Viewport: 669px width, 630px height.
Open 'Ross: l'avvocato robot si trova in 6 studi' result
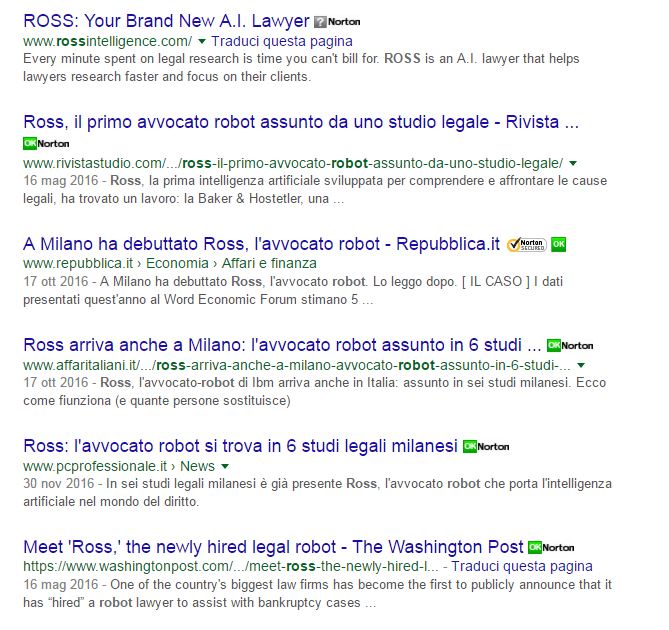[240, 446]
